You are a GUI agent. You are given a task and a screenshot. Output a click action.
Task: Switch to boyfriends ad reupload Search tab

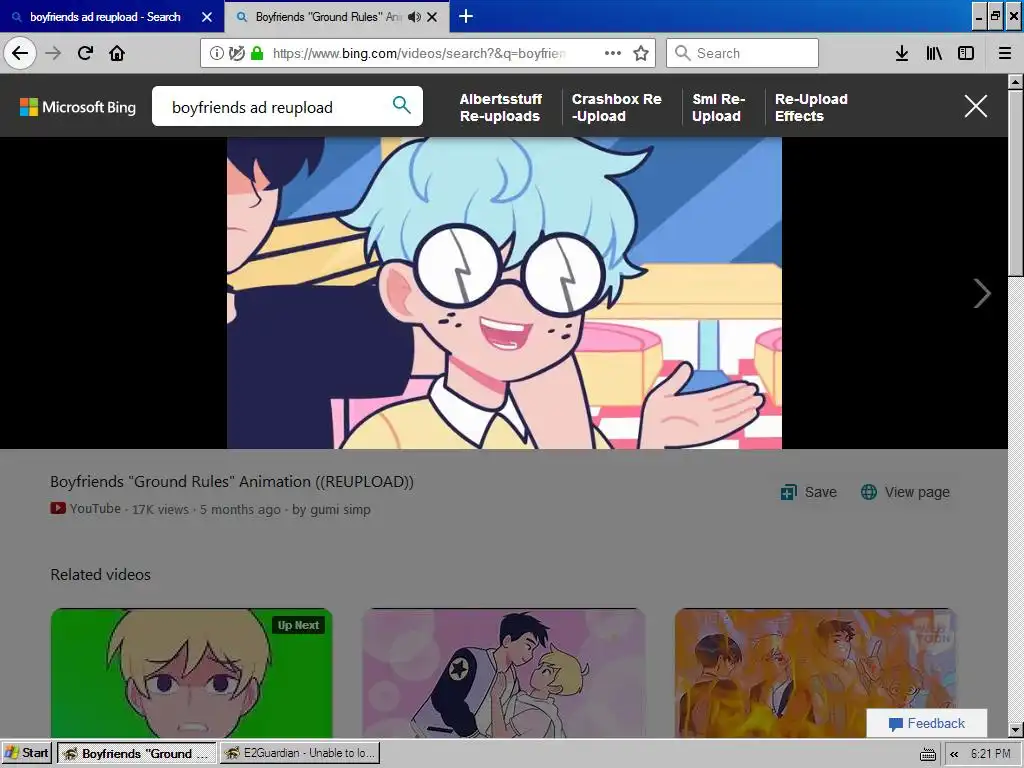point(105,17)
